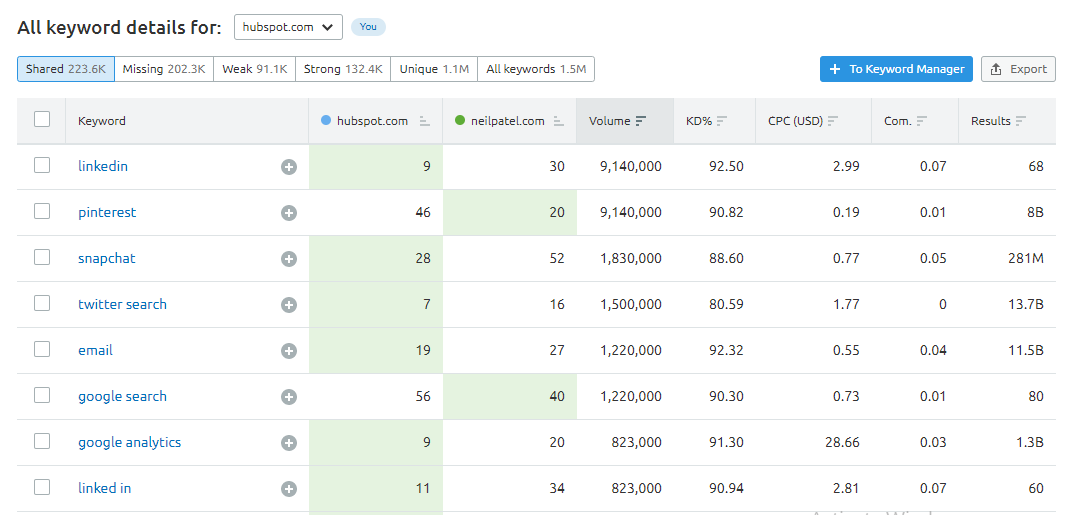Click KD% value 91.30
Viewport: 1084px width, 515px height.
coord(727,442)
